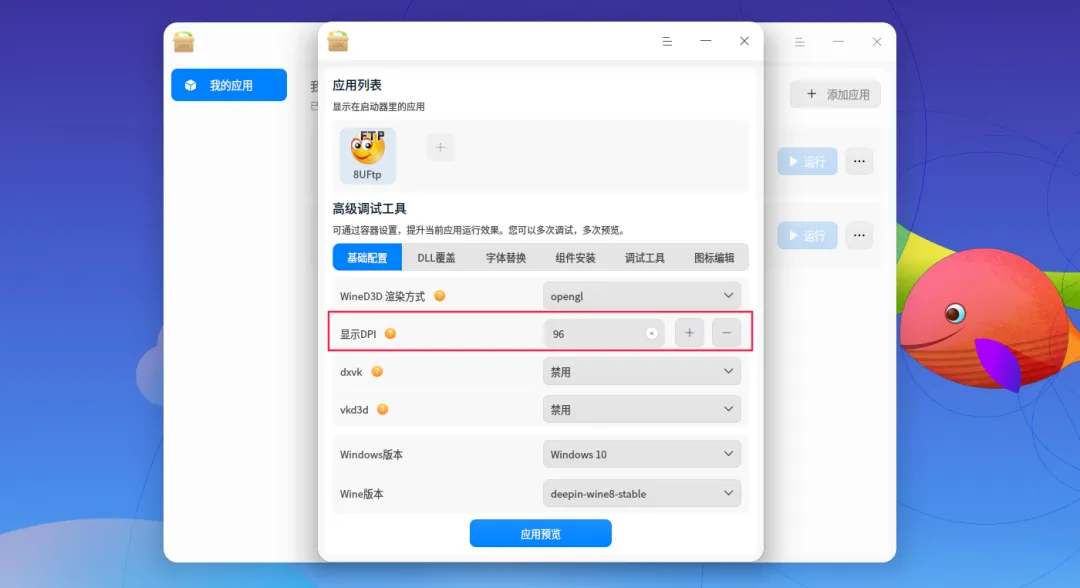Click the Wine版本 label
This screenshot has height=588, width=1080.
click(x=362, y=494)
